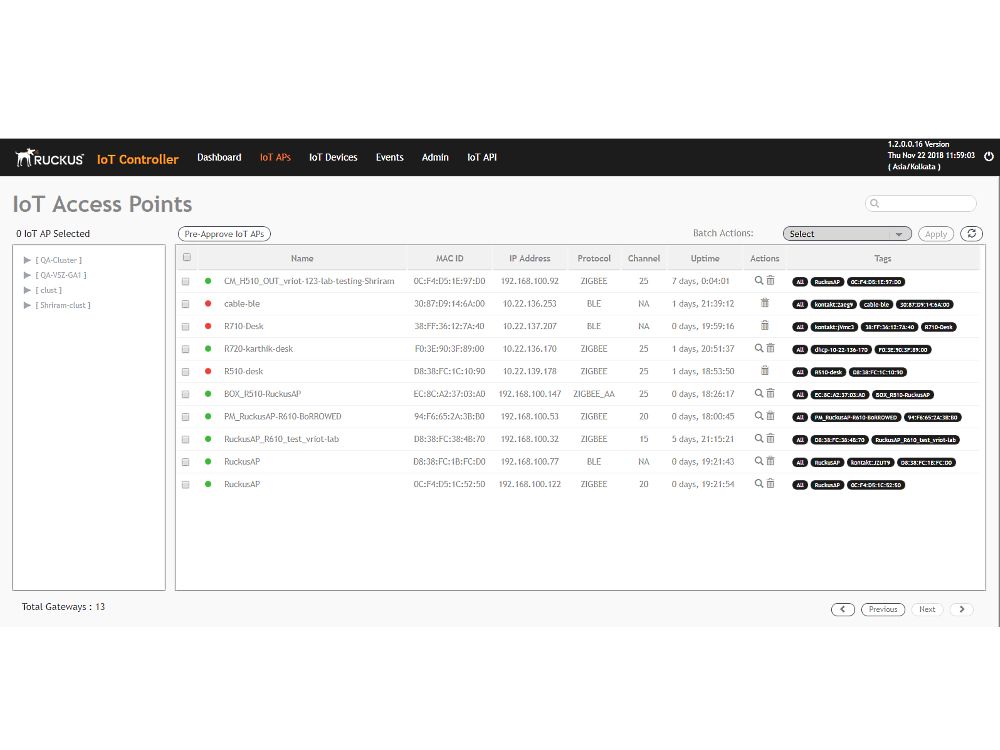Screen dimensions: 1000x750
Task: Delete CM_H510_OUT_vriot row with trash icon
Action: (770, 281)
